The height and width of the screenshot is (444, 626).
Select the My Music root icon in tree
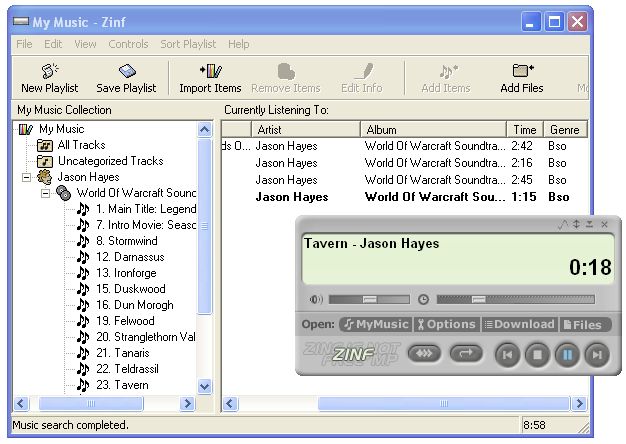pyautogui.click(x=26, y=129)
